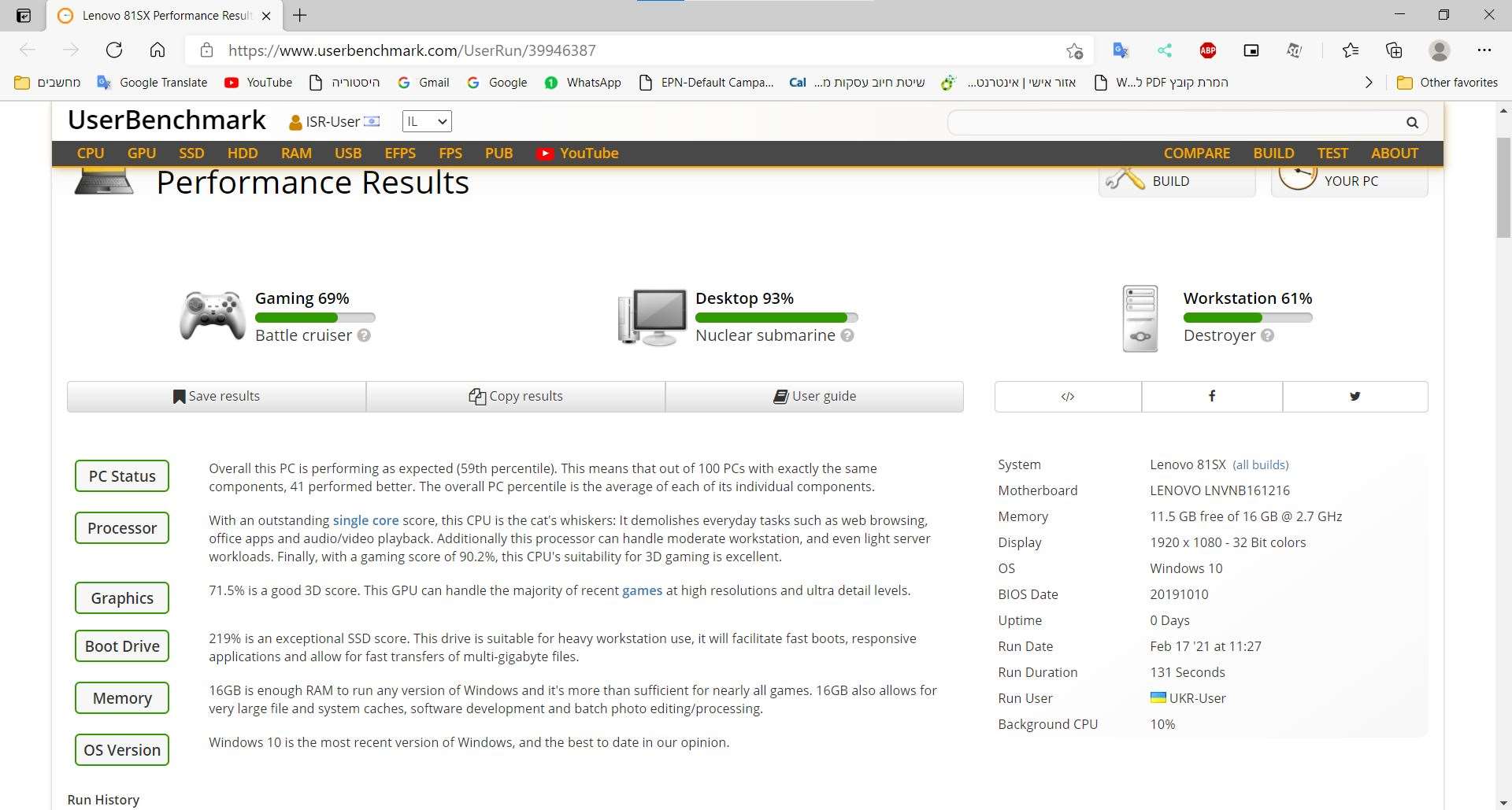Open HDD menu tab
Screen dimensions: 1512x810
tap(243, 153)
